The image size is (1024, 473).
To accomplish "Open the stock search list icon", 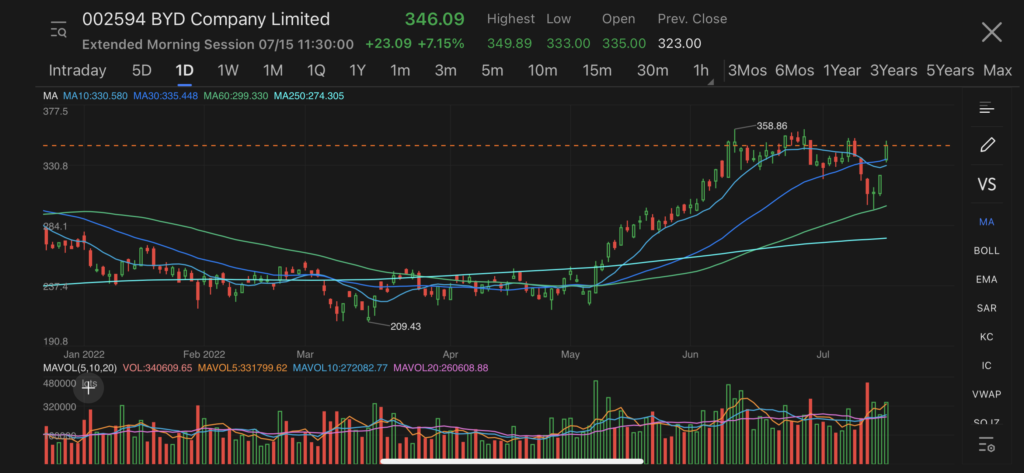I will [x=59, y=29].
